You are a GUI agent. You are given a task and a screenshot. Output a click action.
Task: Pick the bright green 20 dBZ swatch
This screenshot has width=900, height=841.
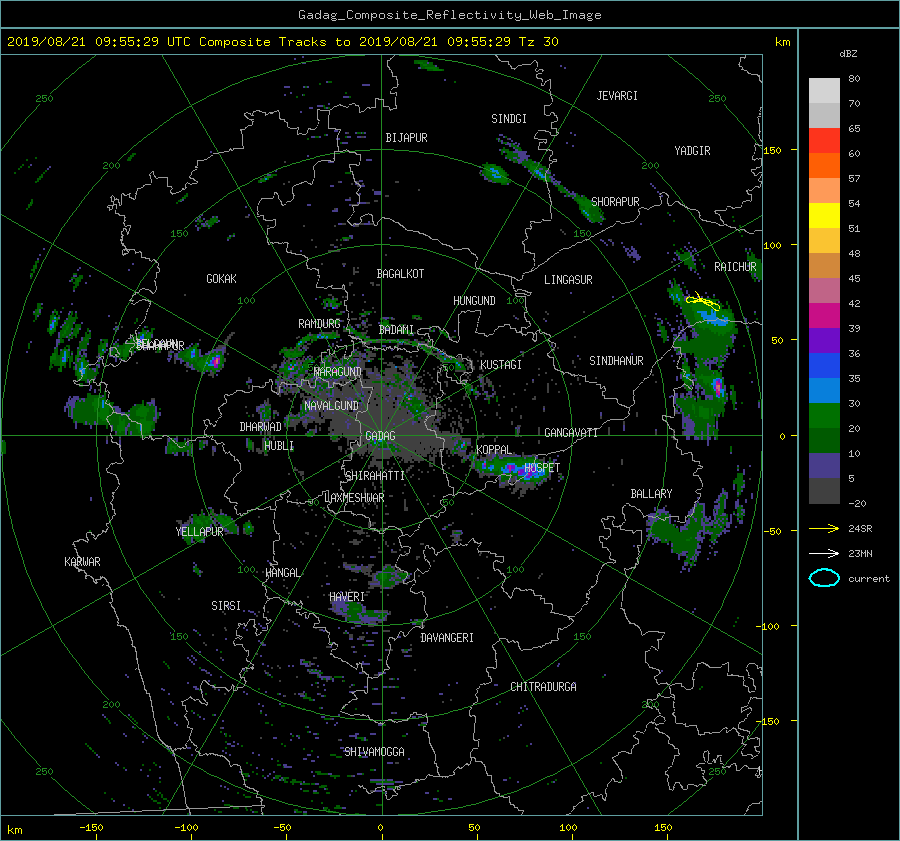point(824,416)
